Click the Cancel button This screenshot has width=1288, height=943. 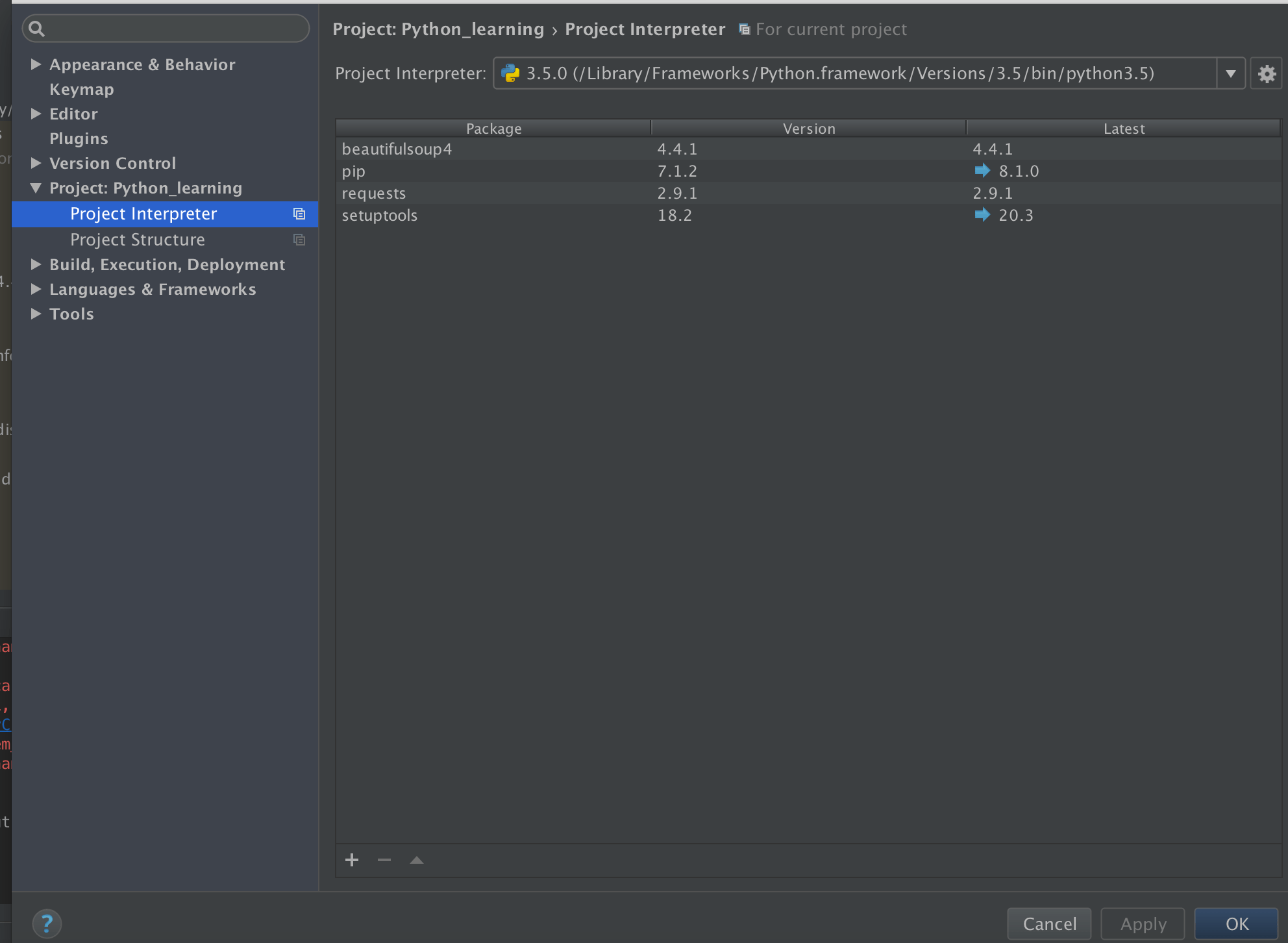click(x=1049, y=924)
